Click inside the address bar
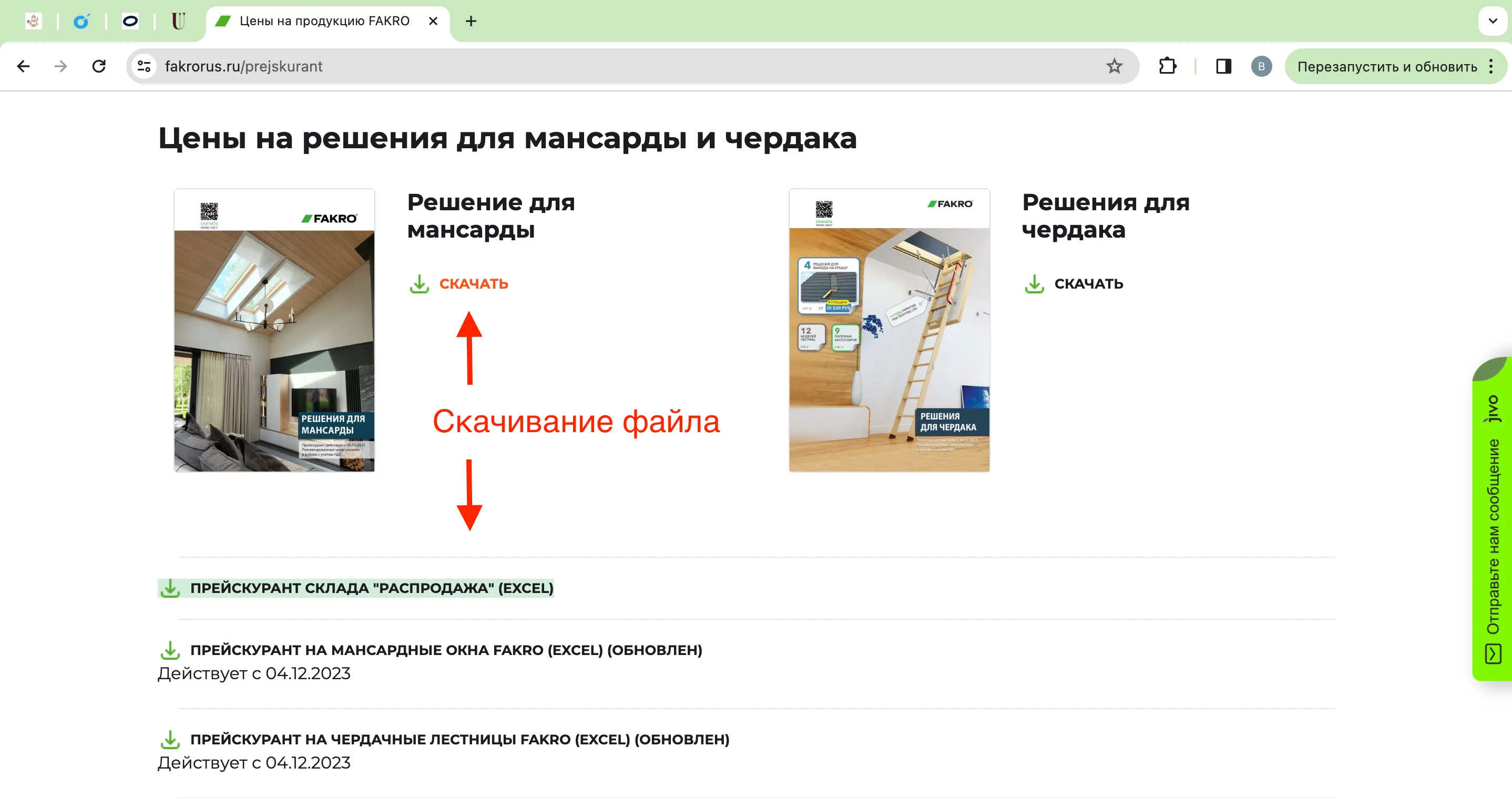 pyautogui.click(x=411, y=66)
